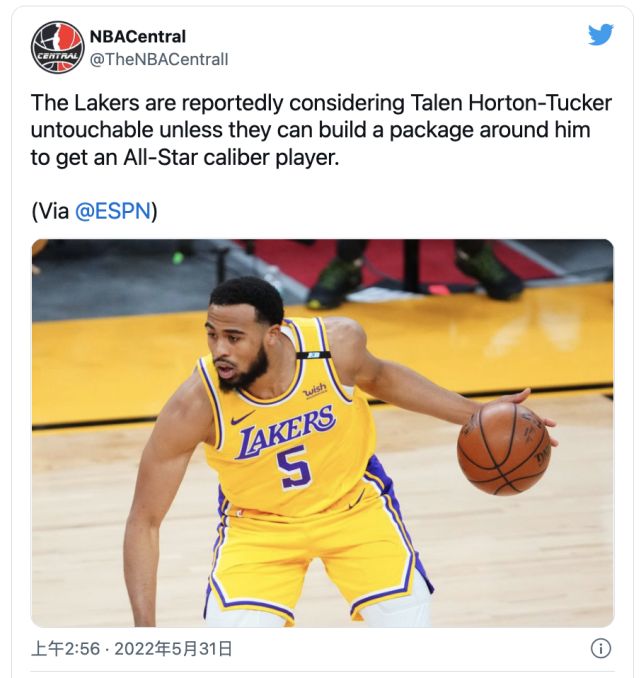This screenshot has height=678, width=641.
Task: Click the phrase 'All-Star caliber player'
Action: click(231, 157)
